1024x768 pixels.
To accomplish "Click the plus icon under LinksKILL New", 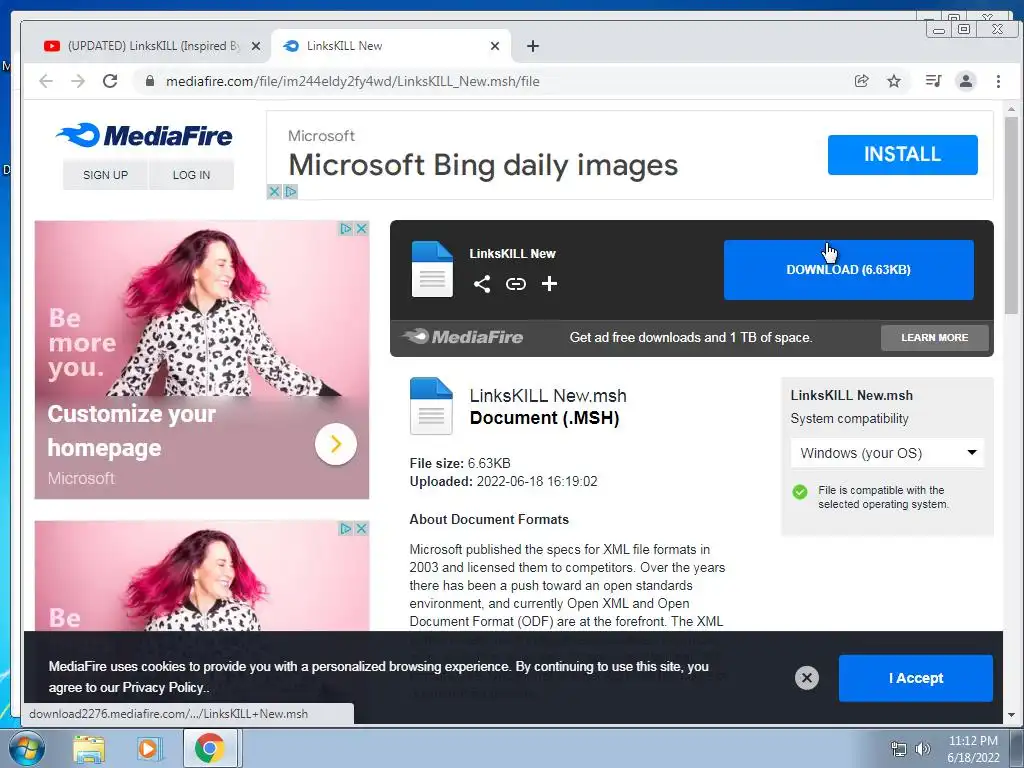I will click(x=549, y=283).
